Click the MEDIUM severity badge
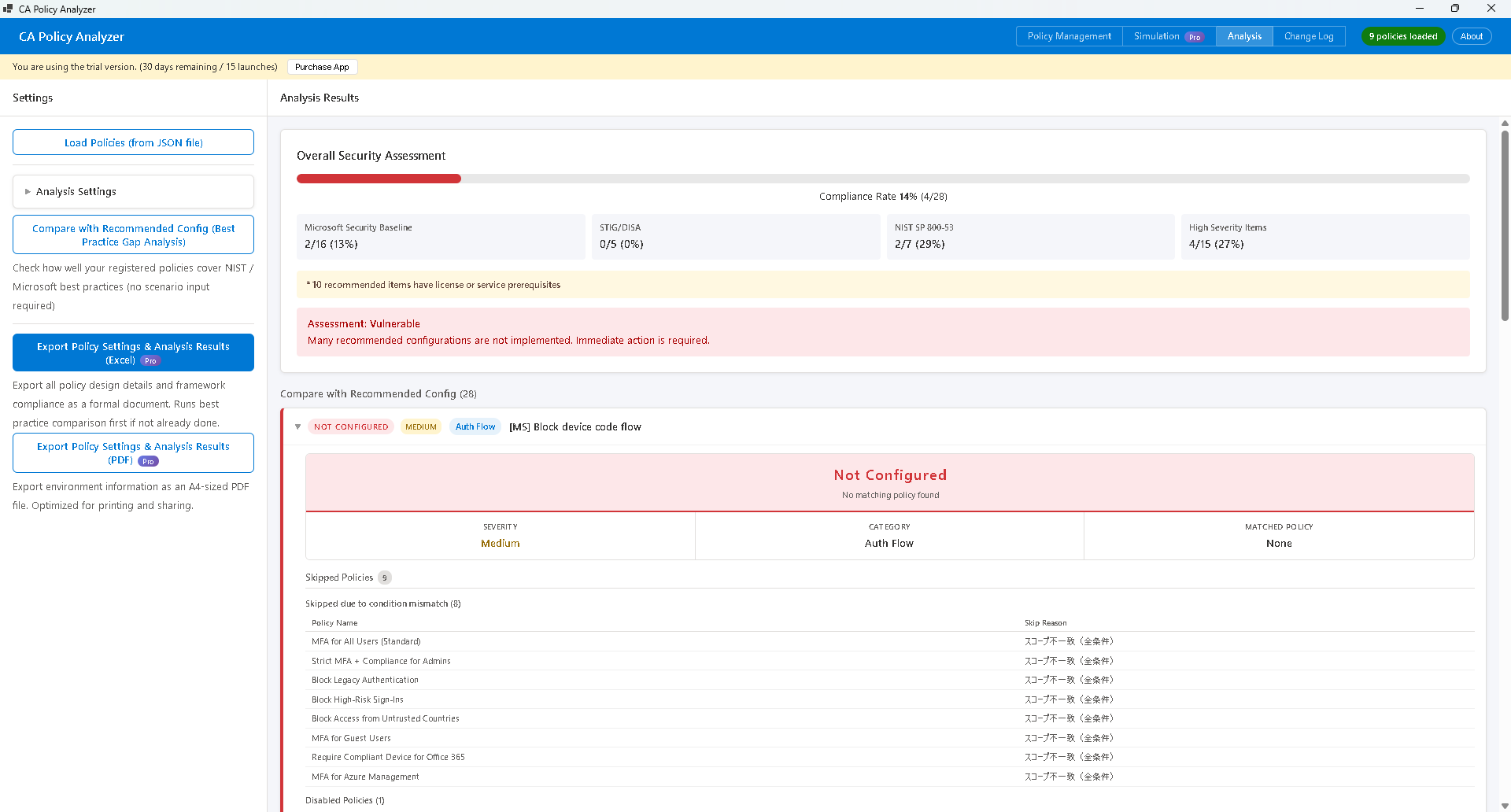 click(421, 426)
